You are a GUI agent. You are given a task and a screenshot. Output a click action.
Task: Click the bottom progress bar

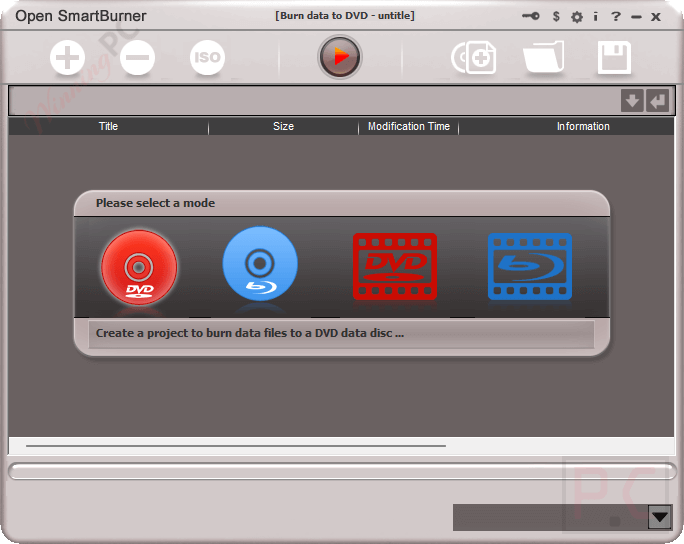click(342, 472)
